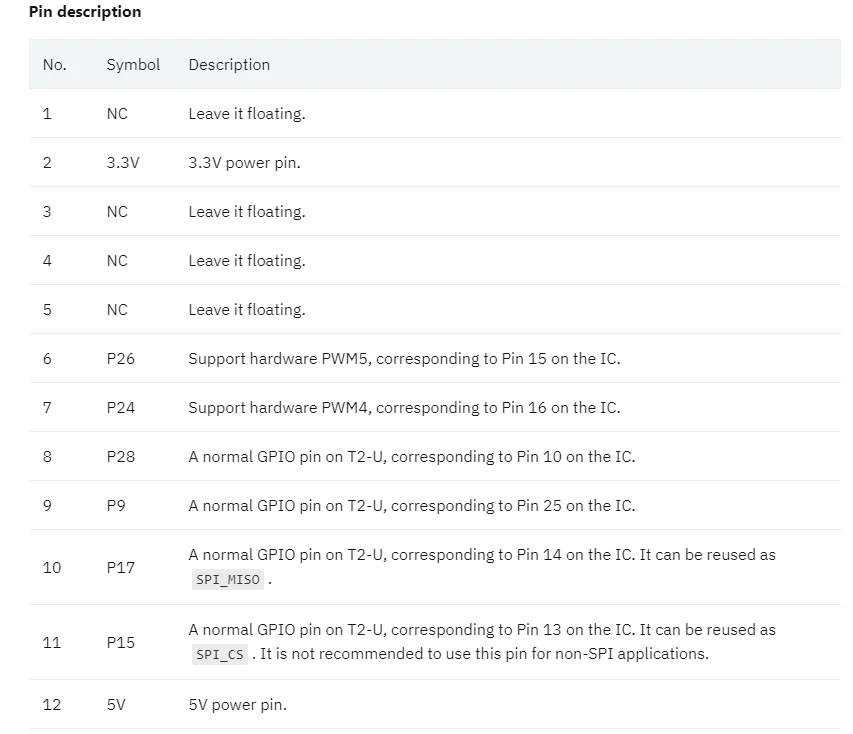Select the SPI_MISO code label
Viewport: 853px width, 734px height.
228,579
